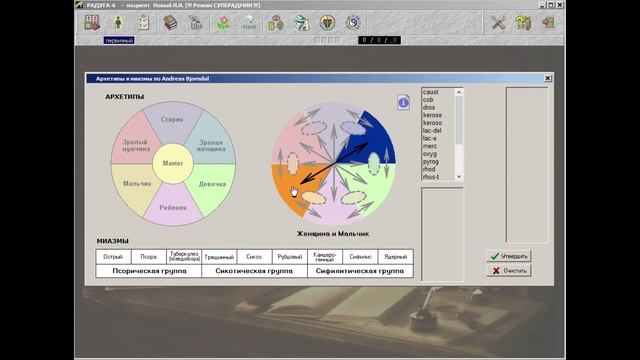Click remedy list scrollbar up arrow
Image resolution: width=640 pixels, height=360 pixels.
(459, 92)
